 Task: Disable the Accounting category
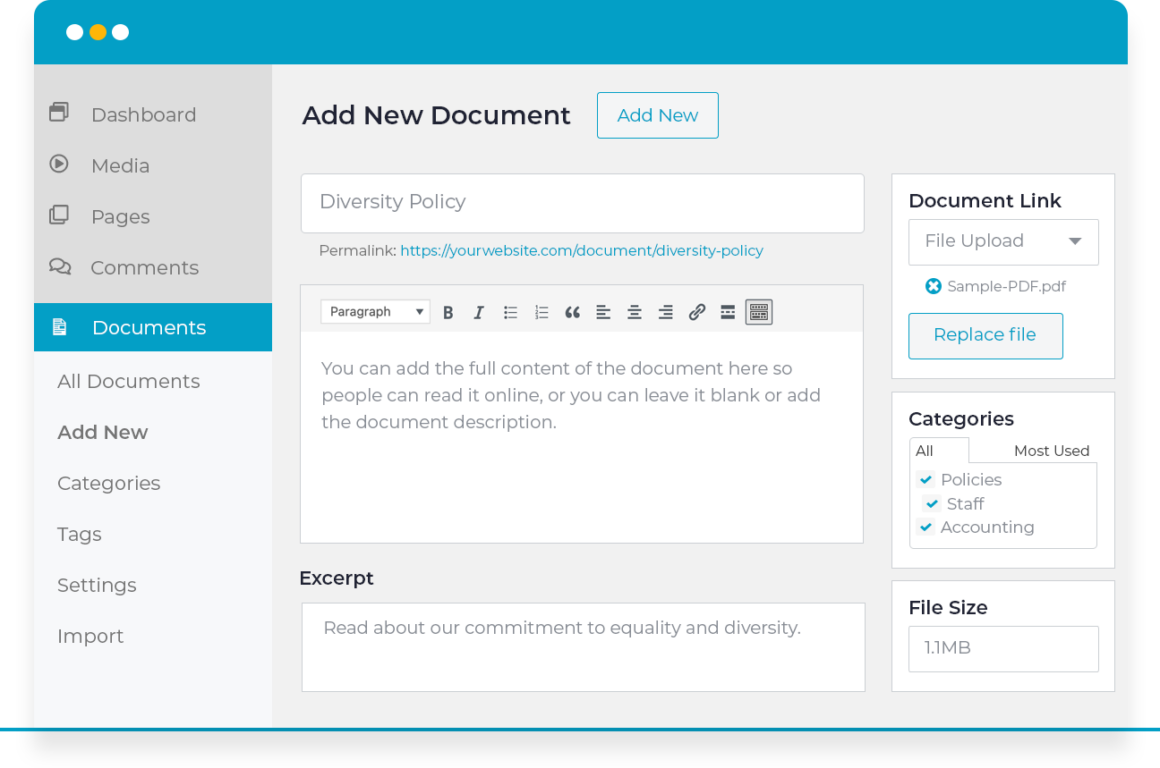click(x=926, y=527)
